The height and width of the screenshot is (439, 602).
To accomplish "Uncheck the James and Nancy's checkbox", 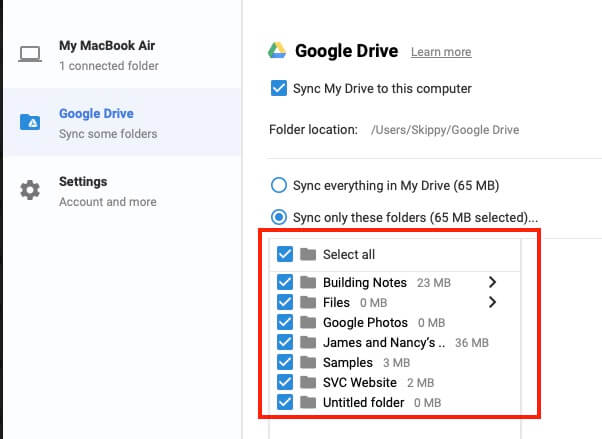I will 285,342.
